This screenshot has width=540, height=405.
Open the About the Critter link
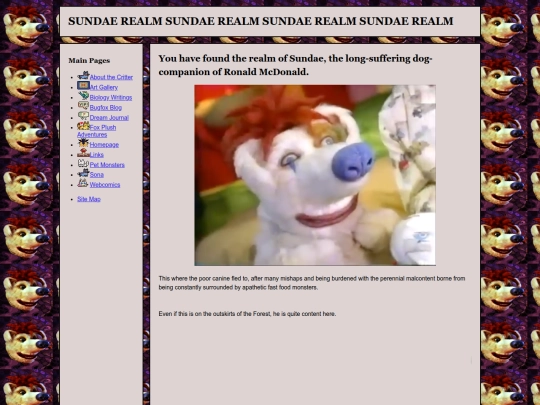pos(111,77)
